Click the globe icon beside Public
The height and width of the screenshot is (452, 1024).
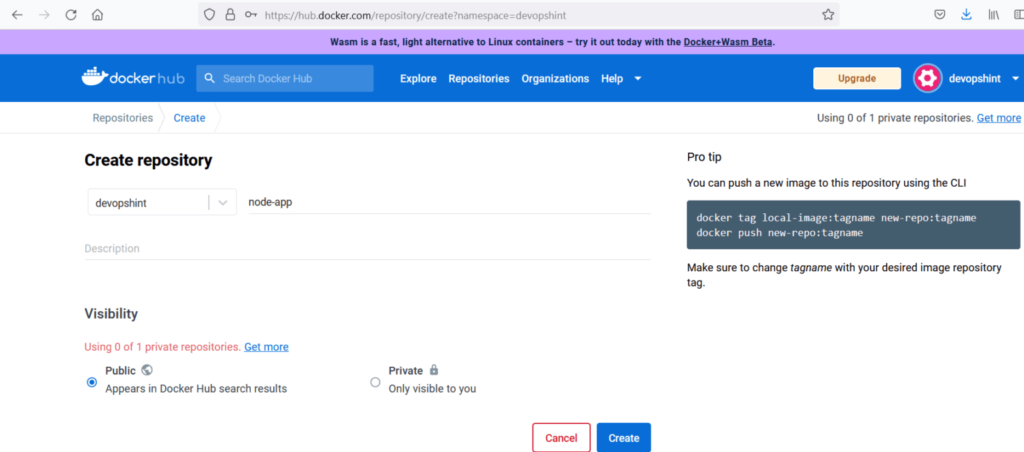pos(147,370)
